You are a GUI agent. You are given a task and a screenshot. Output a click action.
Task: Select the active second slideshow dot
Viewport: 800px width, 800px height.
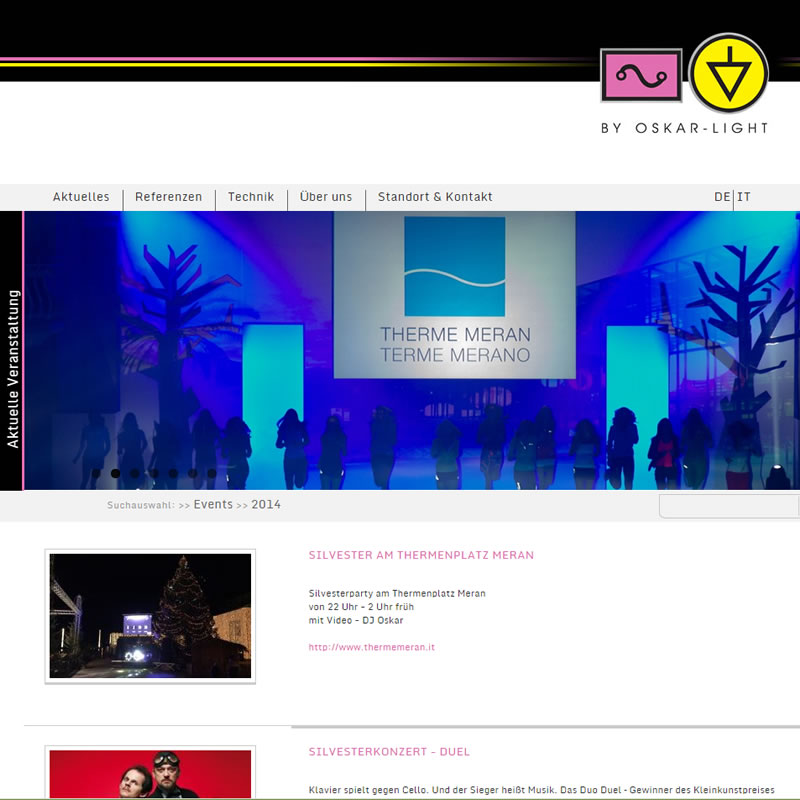tap(116, 474)
